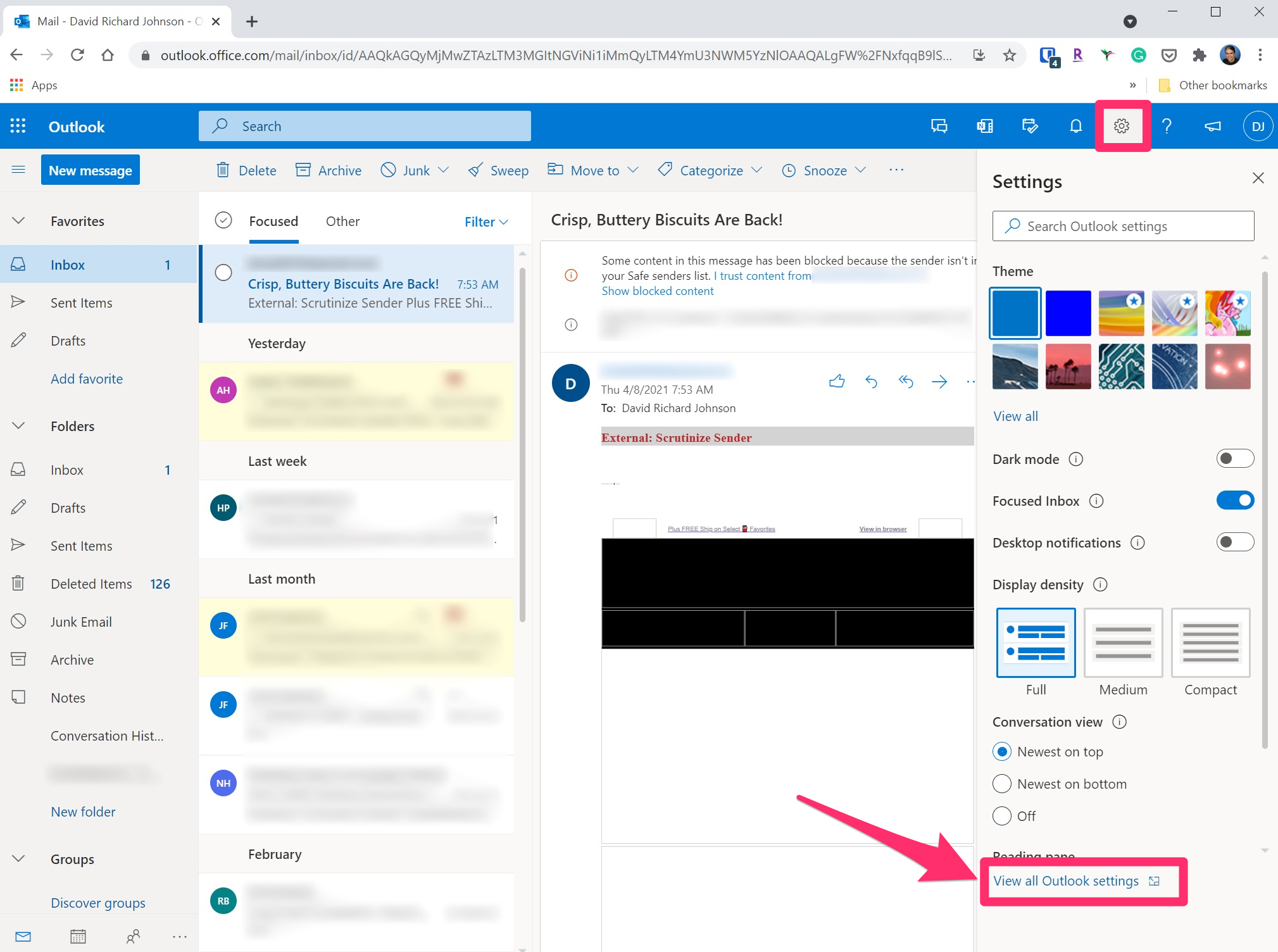Toggle the Dark mode switch
The height and width of the screenshot is (952, 1278).
coord(1232,459)
